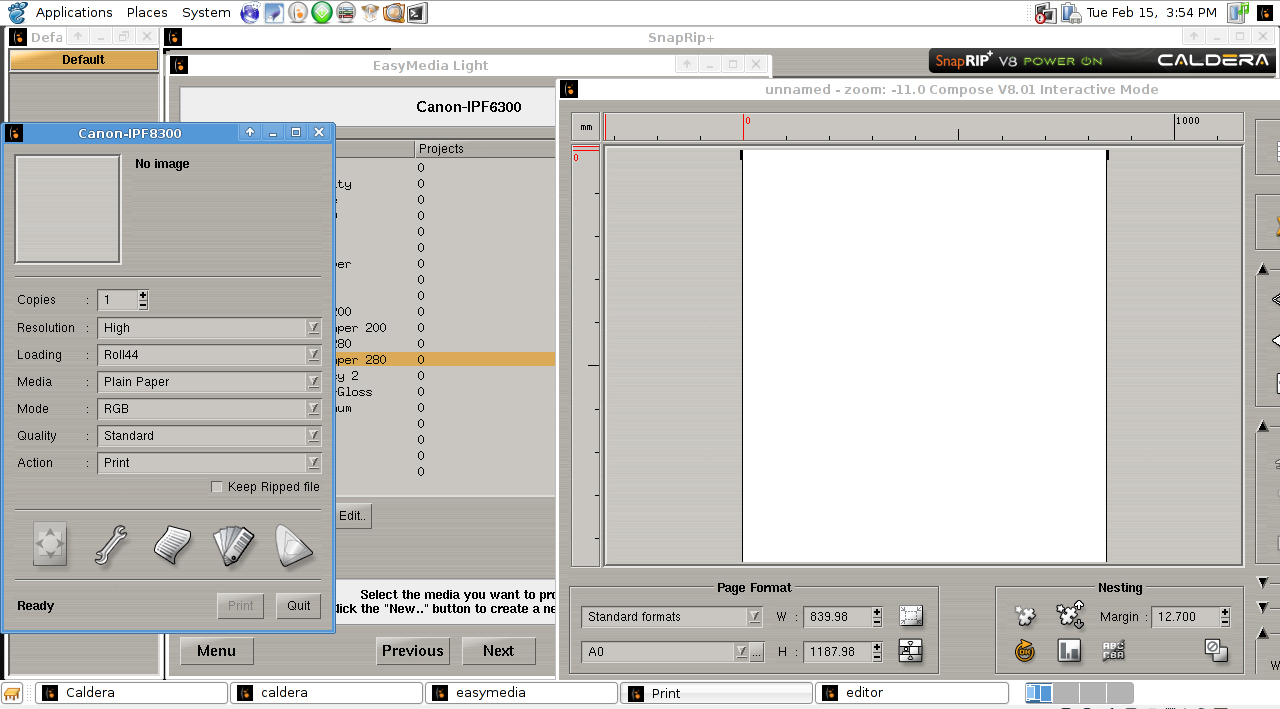Screen dimensions: 1280x709
Task: Open the Applications menu
Action: pyautogui.click(x=74, y=12)
